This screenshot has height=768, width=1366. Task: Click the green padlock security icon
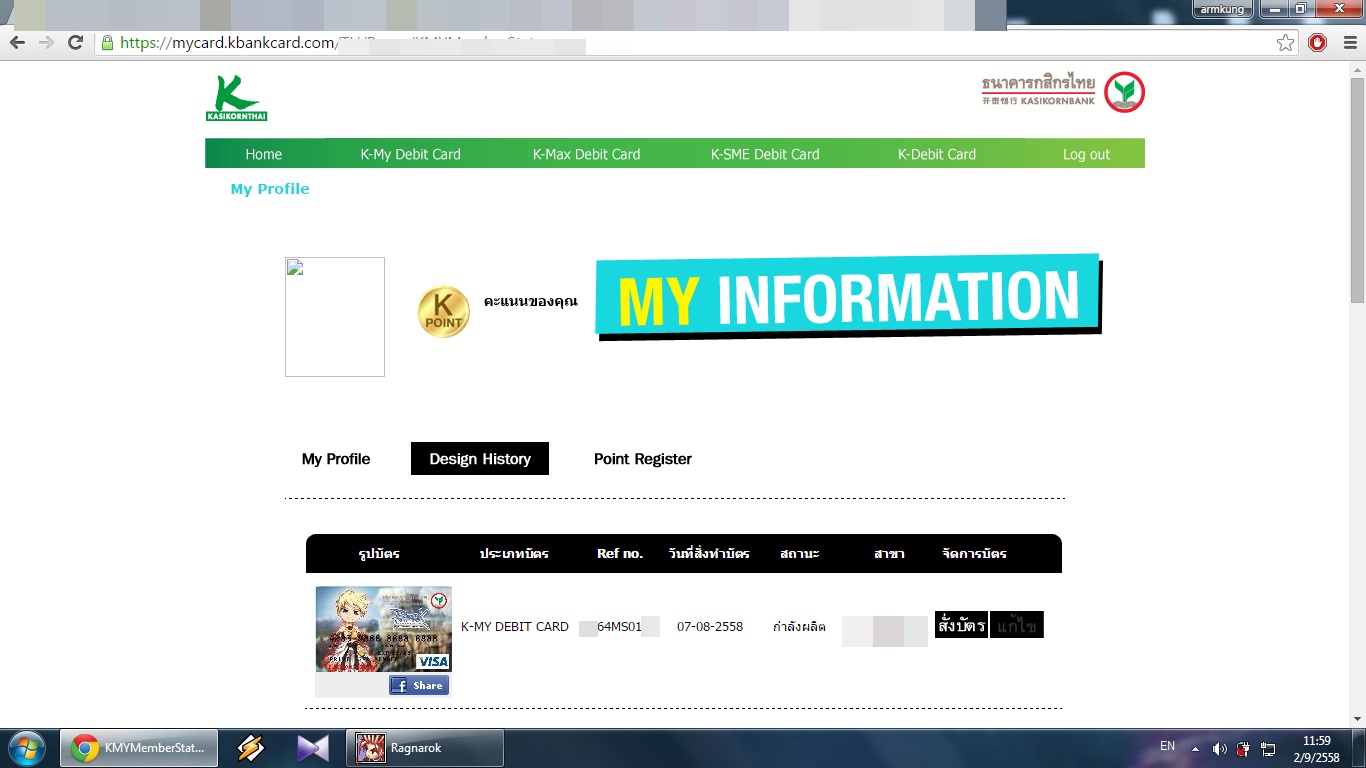coord(107,43)
